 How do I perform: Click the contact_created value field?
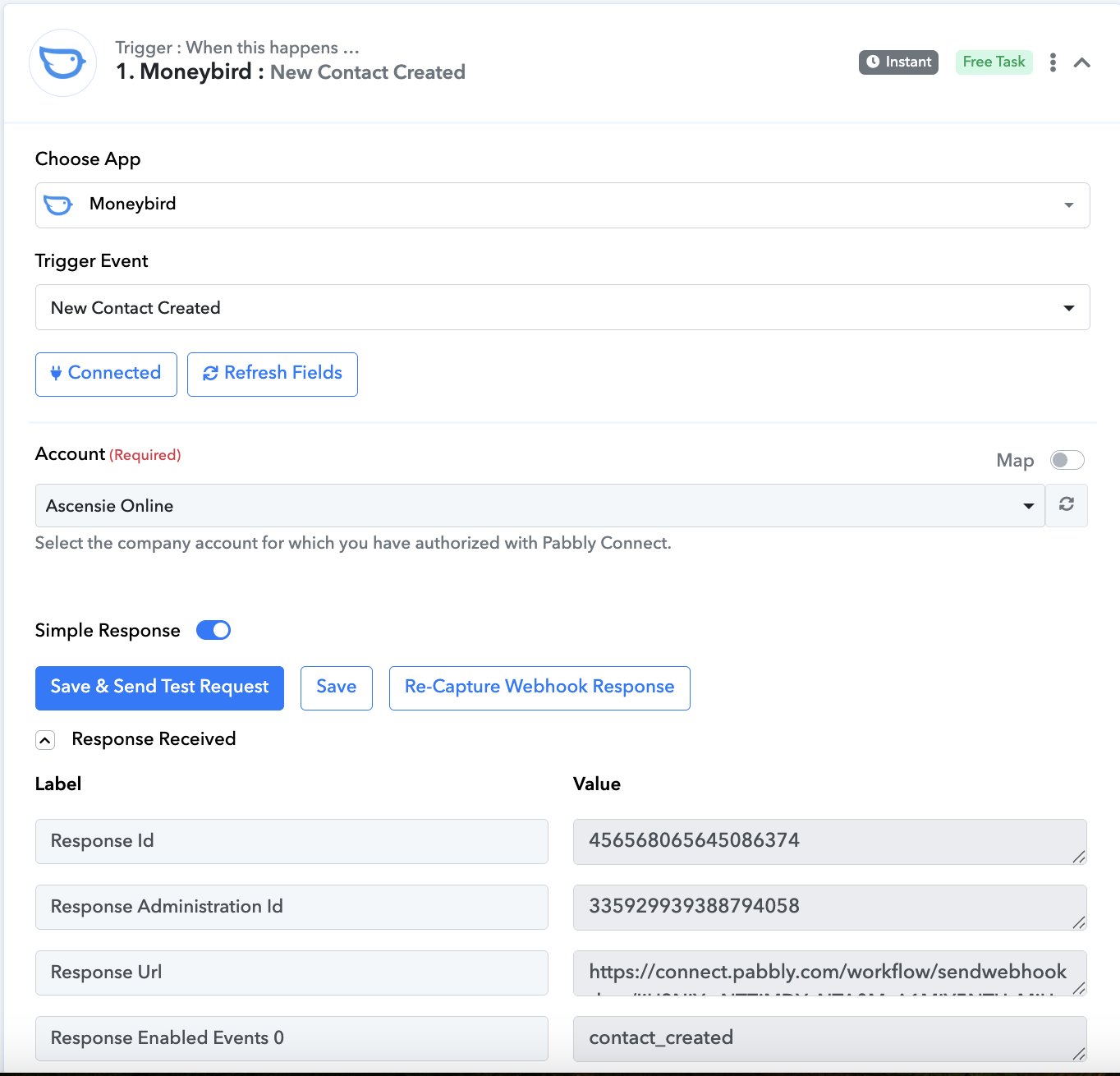tap(829, 1038)
